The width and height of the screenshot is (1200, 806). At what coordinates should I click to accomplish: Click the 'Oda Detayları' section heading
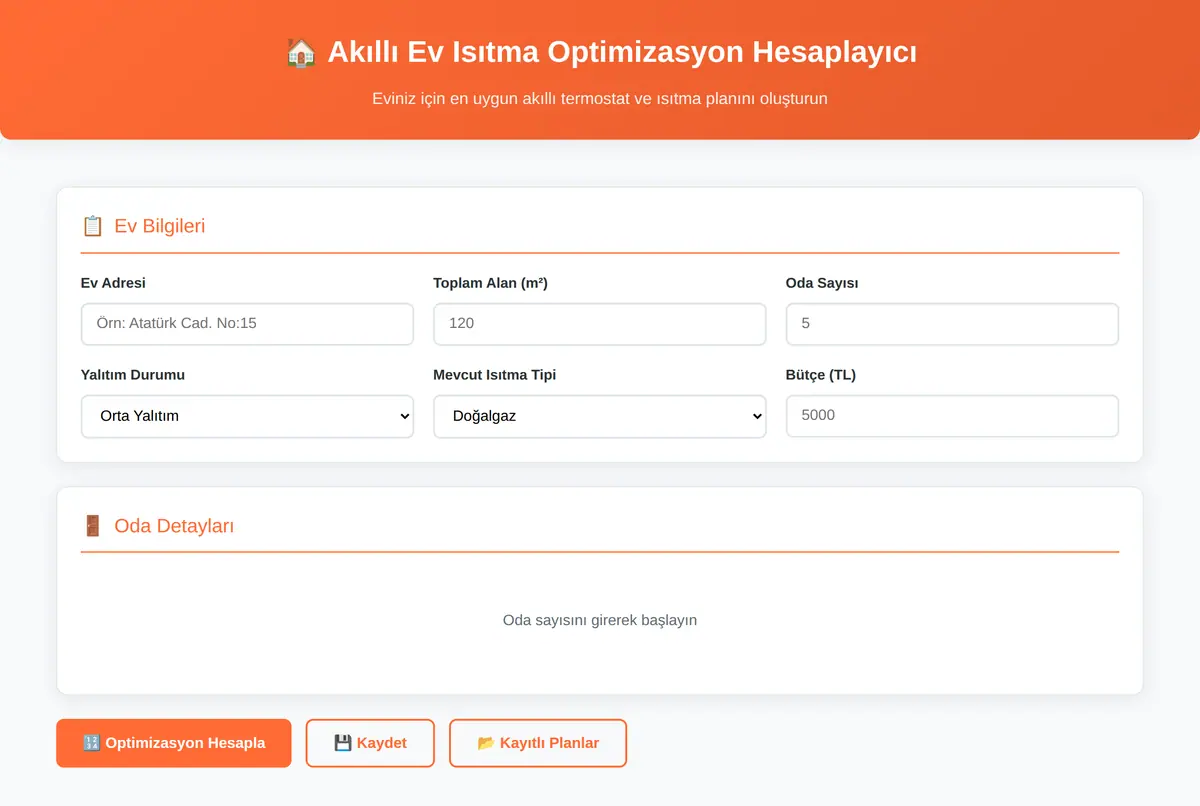[x=174, y=526]
